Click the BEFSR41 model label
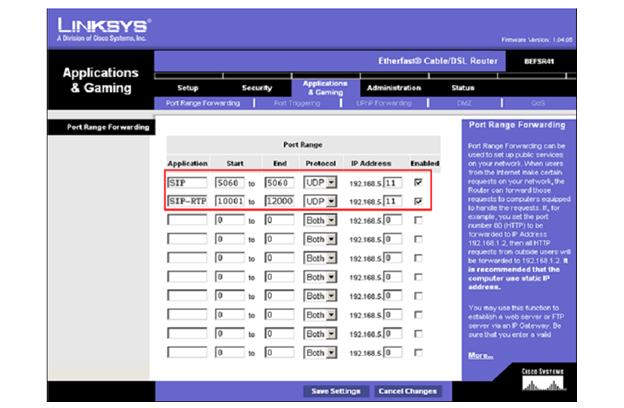 point(539,61)
